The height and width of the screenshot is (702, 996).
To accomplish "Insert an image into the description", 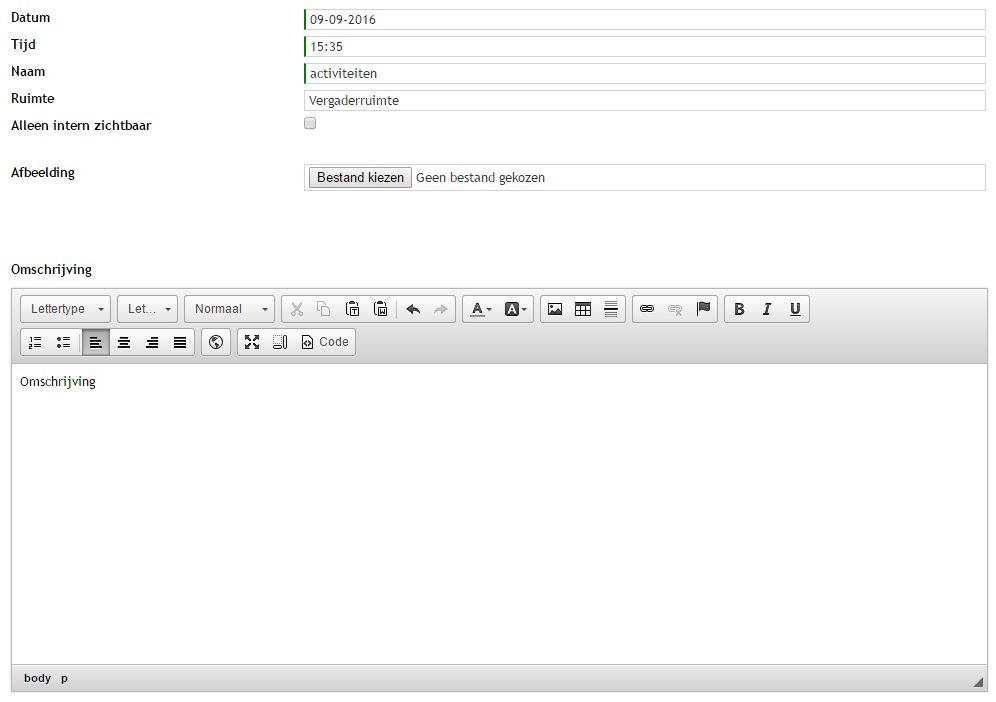I will (555, 309).
